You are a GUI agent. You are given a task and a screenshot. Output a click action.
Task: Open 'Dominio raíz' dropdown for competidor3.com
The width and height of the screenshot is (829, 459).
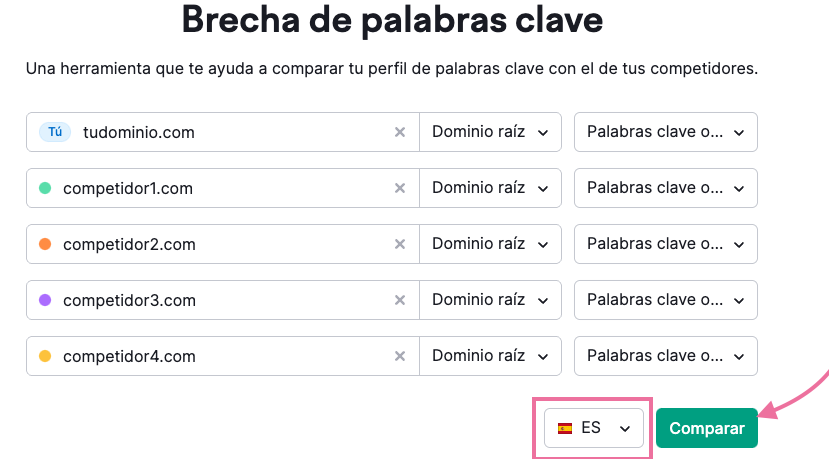pos(490,300)
